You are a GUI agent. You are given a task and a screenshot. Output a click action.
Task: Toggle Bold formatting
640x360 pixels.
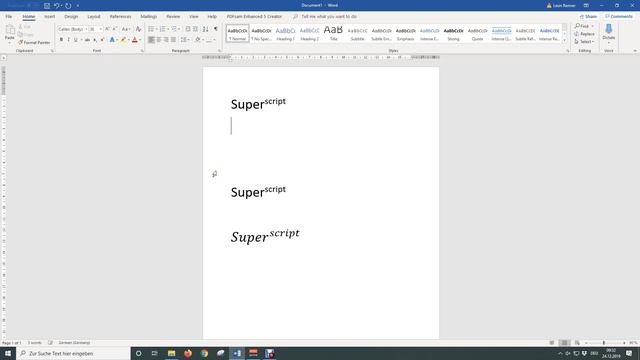click(61, 40)
